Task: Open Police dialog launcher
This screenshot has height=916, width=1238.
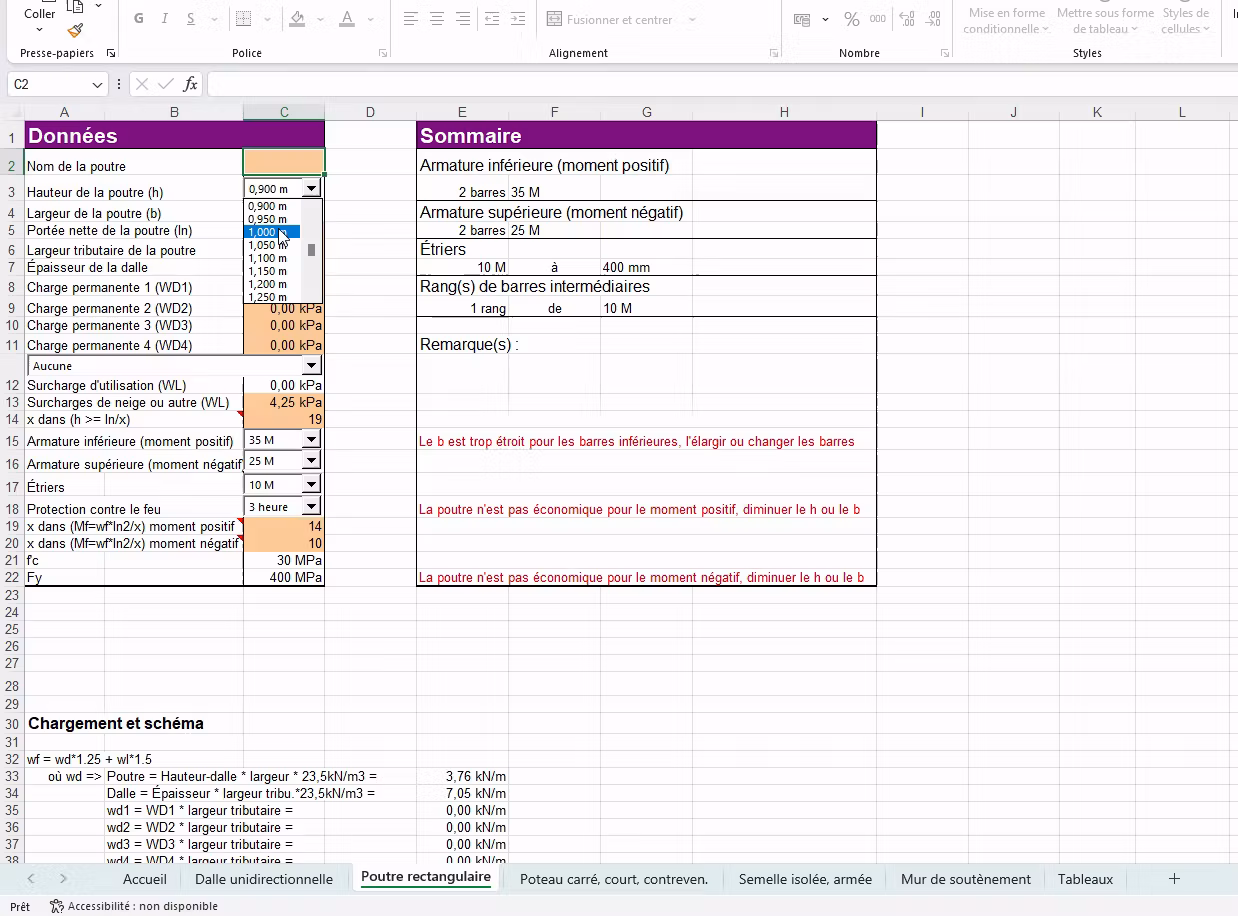Action: tap(383, 53)
